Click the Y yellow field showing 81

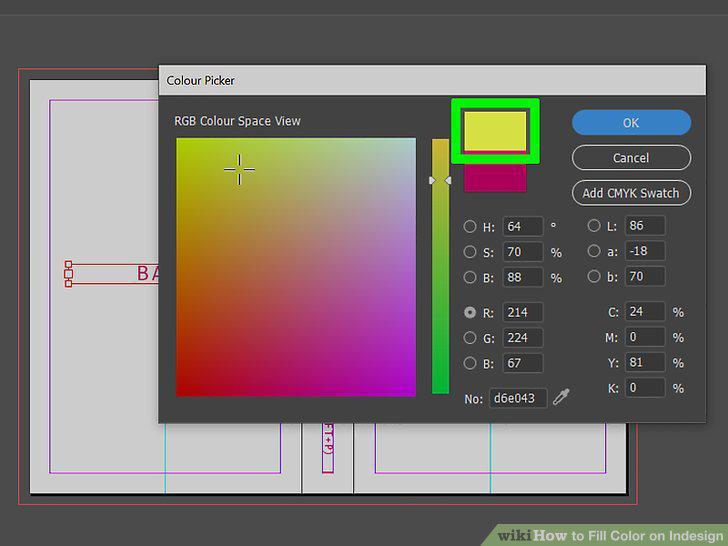(x=645, y=362)
